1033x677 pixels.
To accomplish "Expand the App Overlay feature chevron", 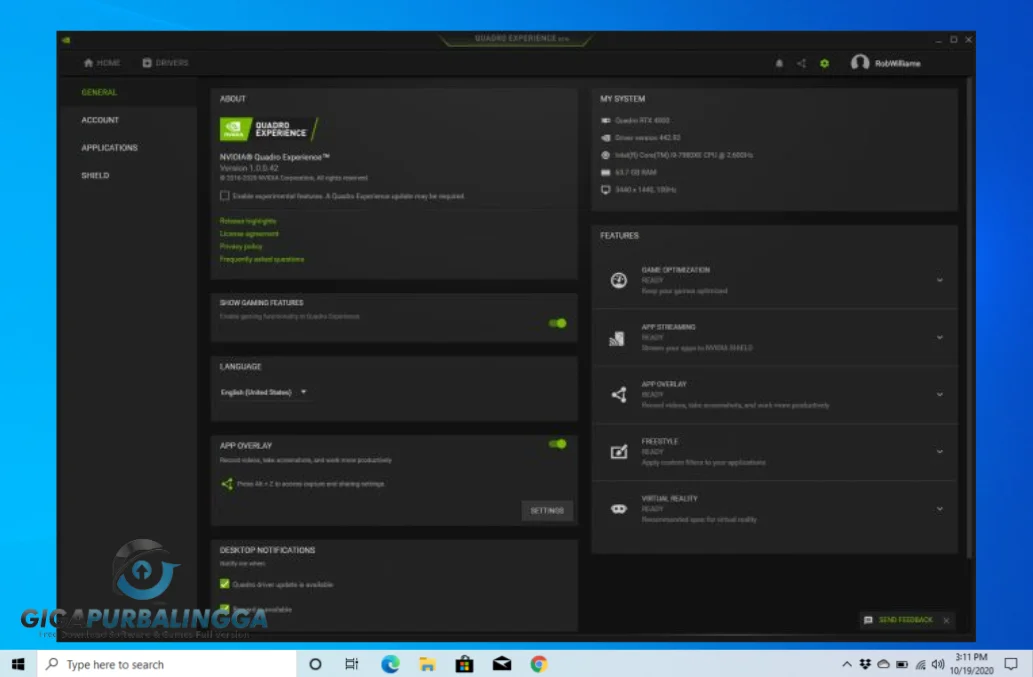I will pyautogui.click(x=939, y=395).
